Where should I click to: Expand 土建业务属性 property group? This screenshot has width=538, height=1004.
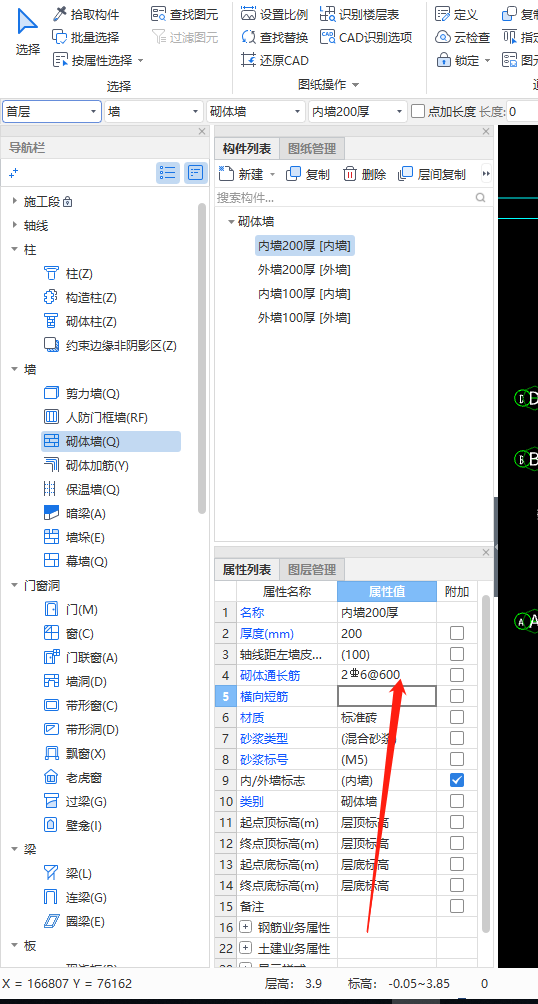pos(246,948)
